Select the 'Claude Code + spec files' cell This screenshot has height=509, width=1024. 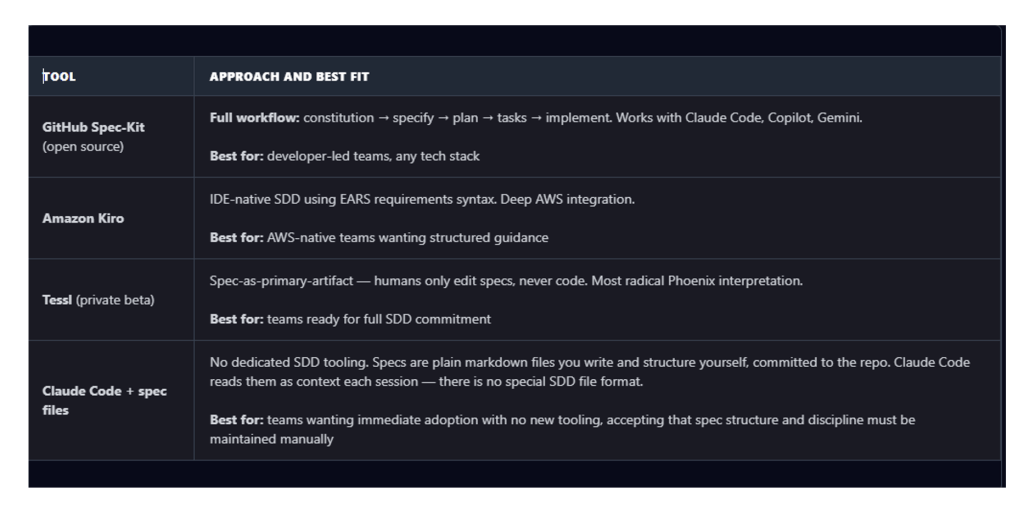104,400
